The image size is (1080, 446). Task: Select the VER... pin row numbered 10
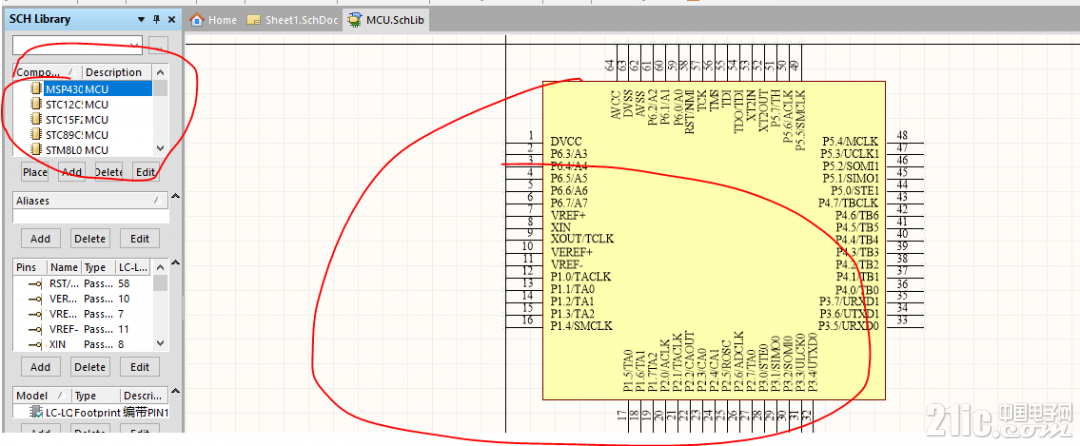point(83,299)
